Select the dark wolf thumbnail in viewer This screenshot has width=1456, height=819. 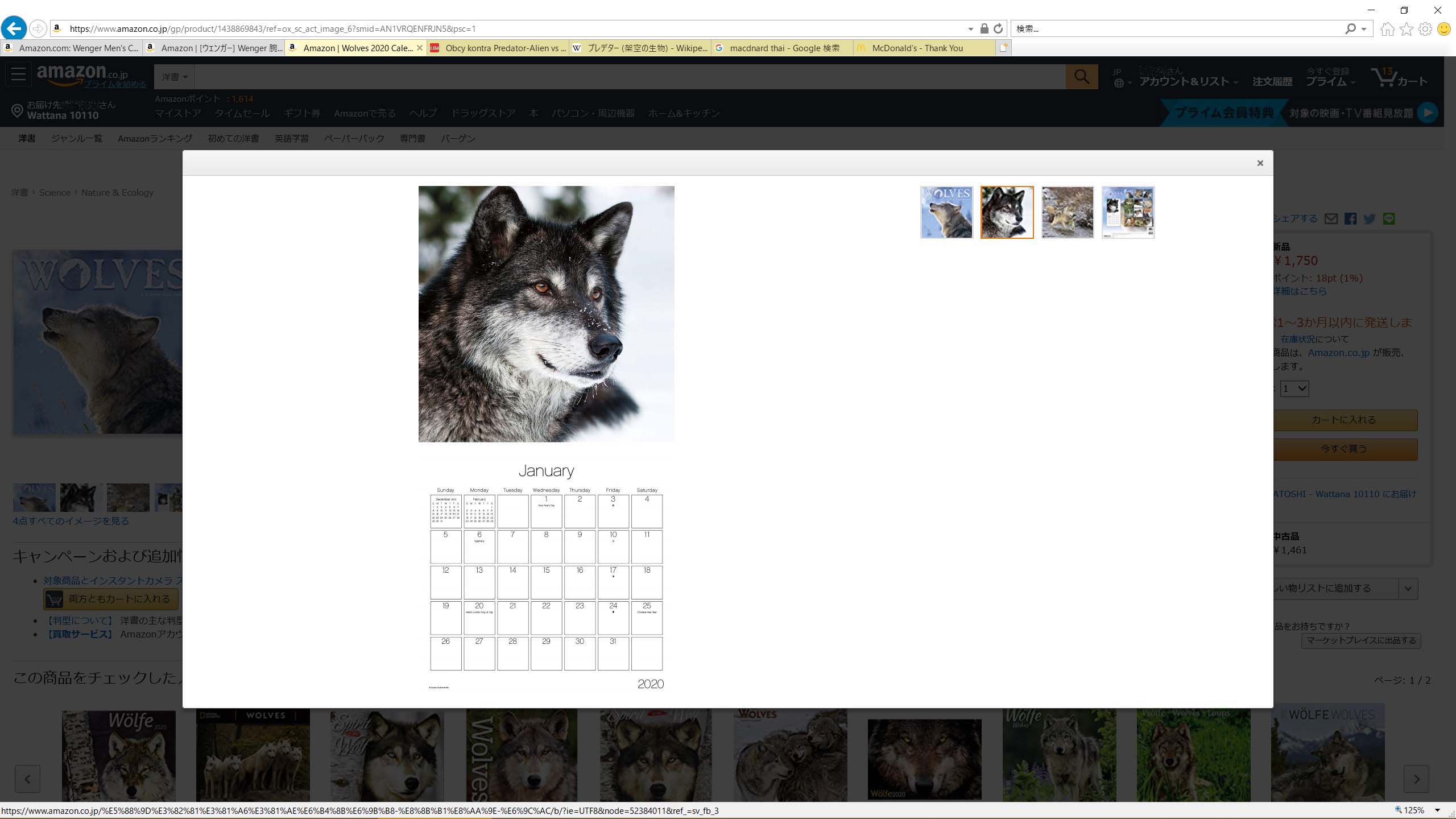point(1007,212)
